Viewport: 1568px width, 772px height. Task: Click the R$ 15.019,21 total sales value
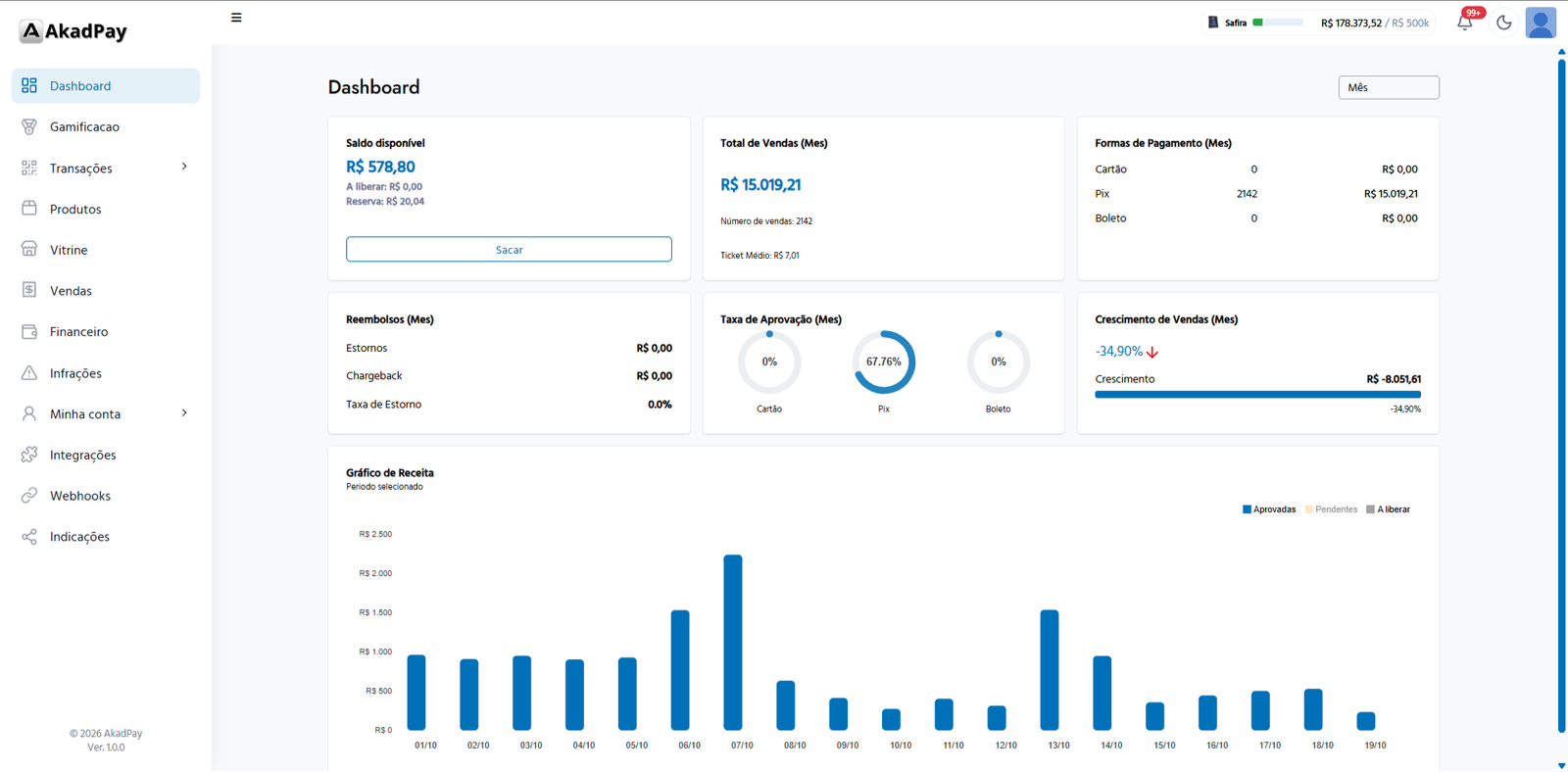click(760, 185)
